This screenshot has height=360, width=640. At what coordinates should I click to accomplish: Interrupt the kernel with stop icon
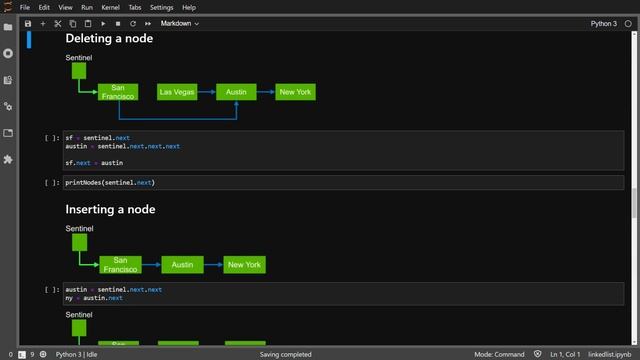[x=118, y=24]
